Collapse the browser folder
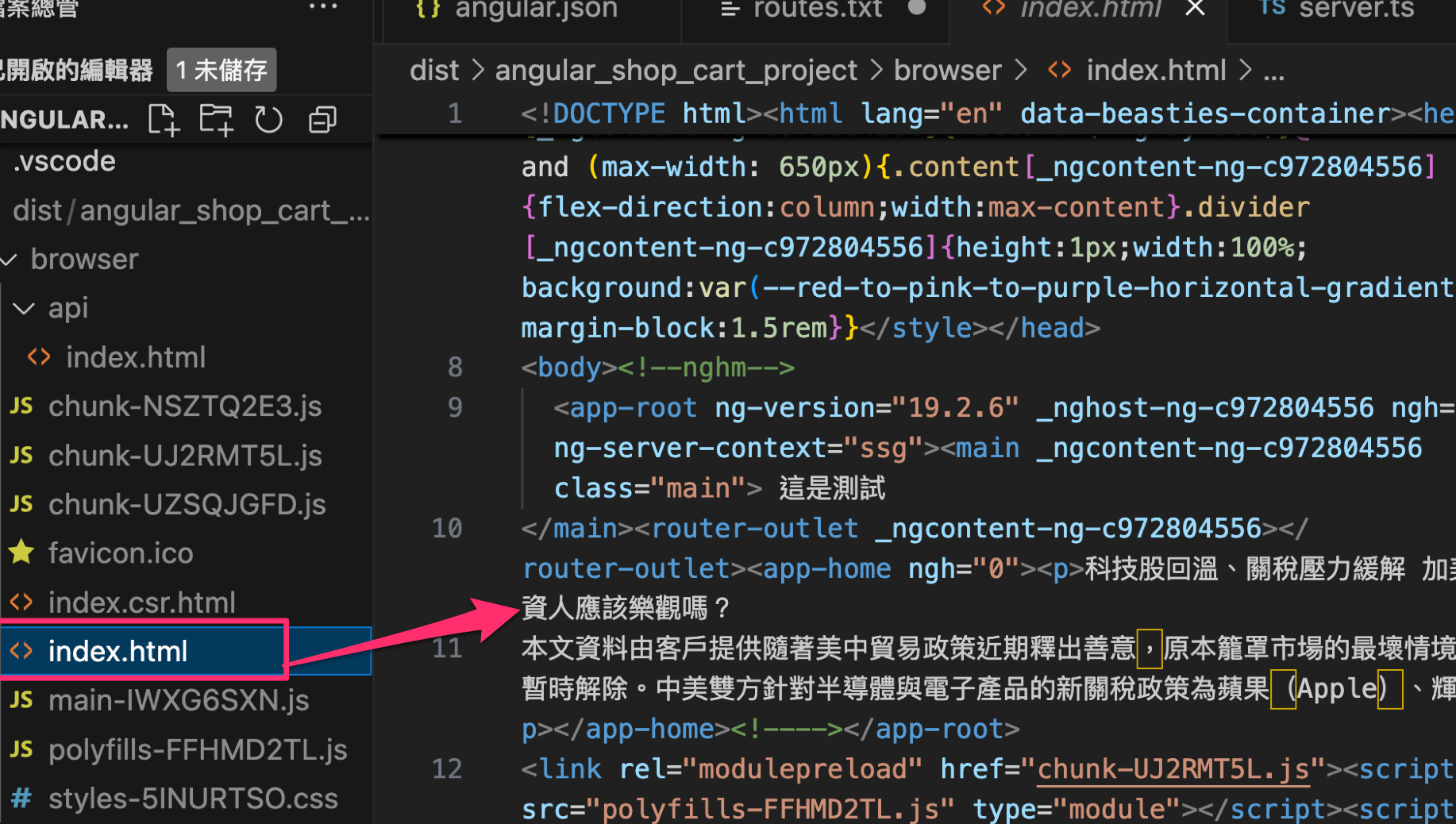The image size is (1456, 824). 10,260
